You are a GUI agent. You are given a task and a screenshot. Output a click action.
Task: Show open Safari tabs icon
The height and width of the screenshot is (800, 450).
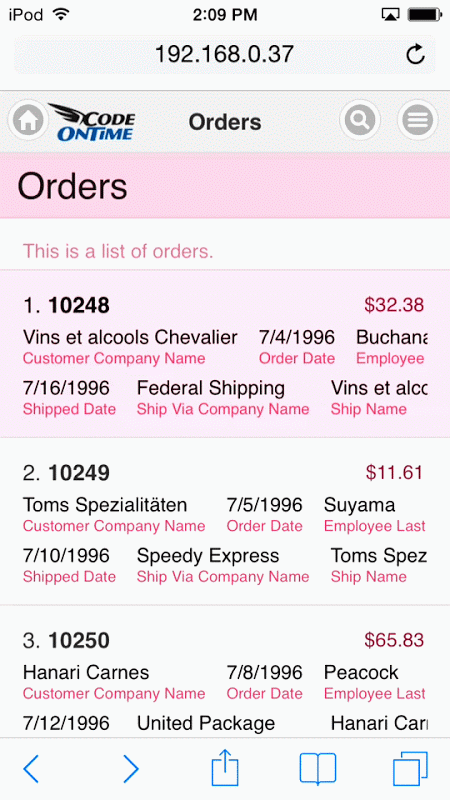410,769
